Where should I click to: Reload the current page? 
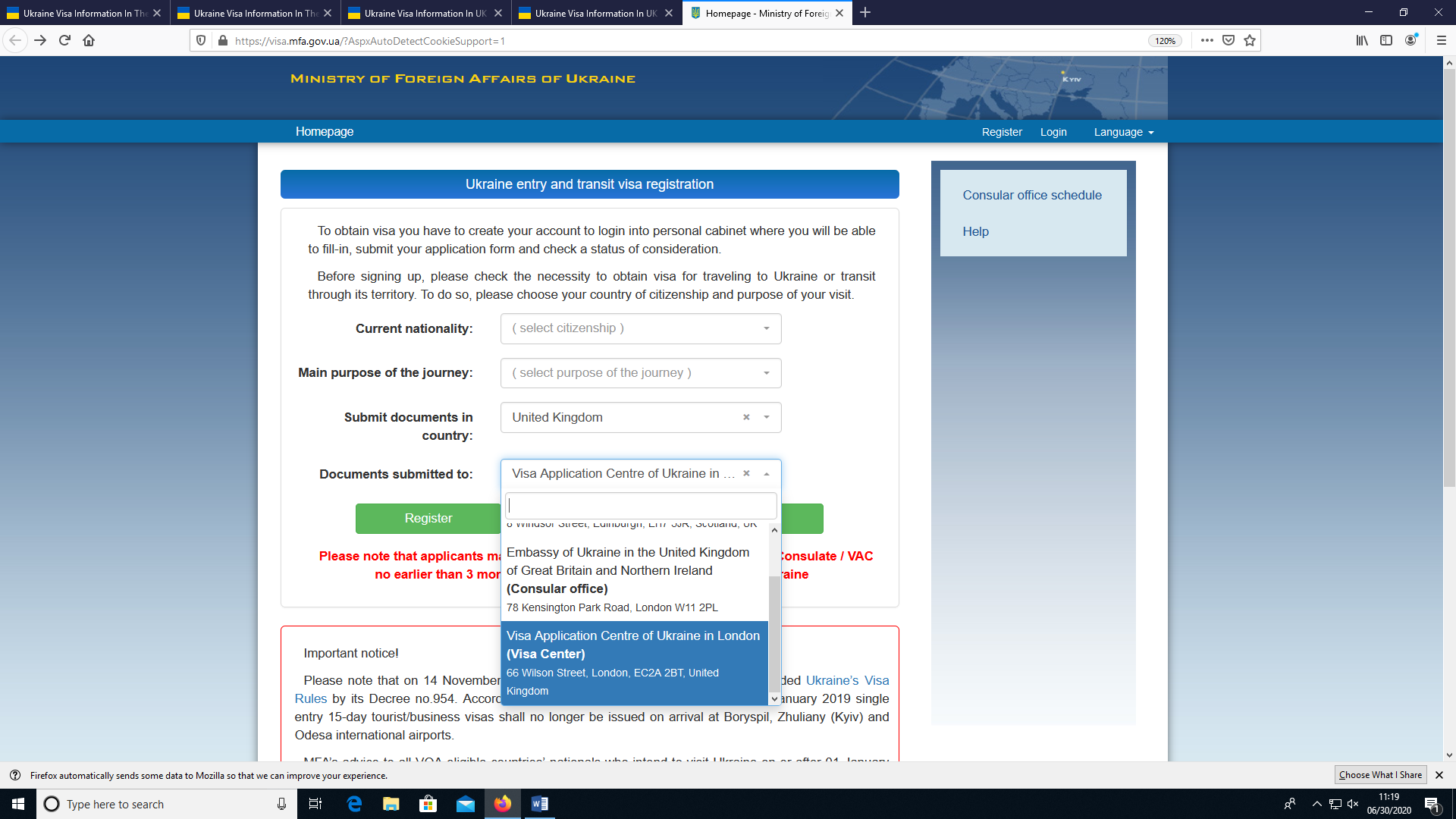(x=64, y=40)
